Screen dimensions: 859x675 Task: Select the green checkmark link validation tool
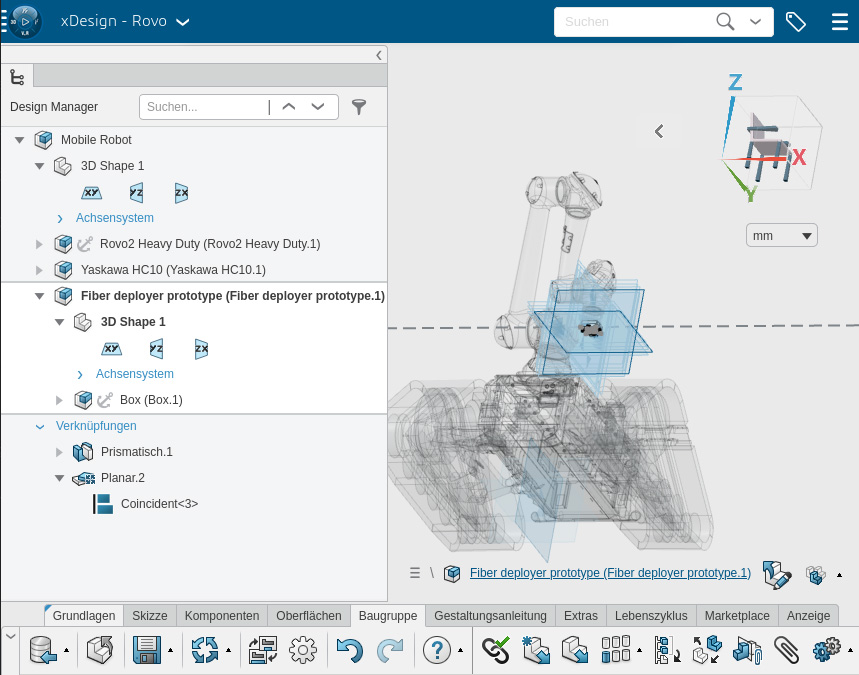click(x=495, y=650)
